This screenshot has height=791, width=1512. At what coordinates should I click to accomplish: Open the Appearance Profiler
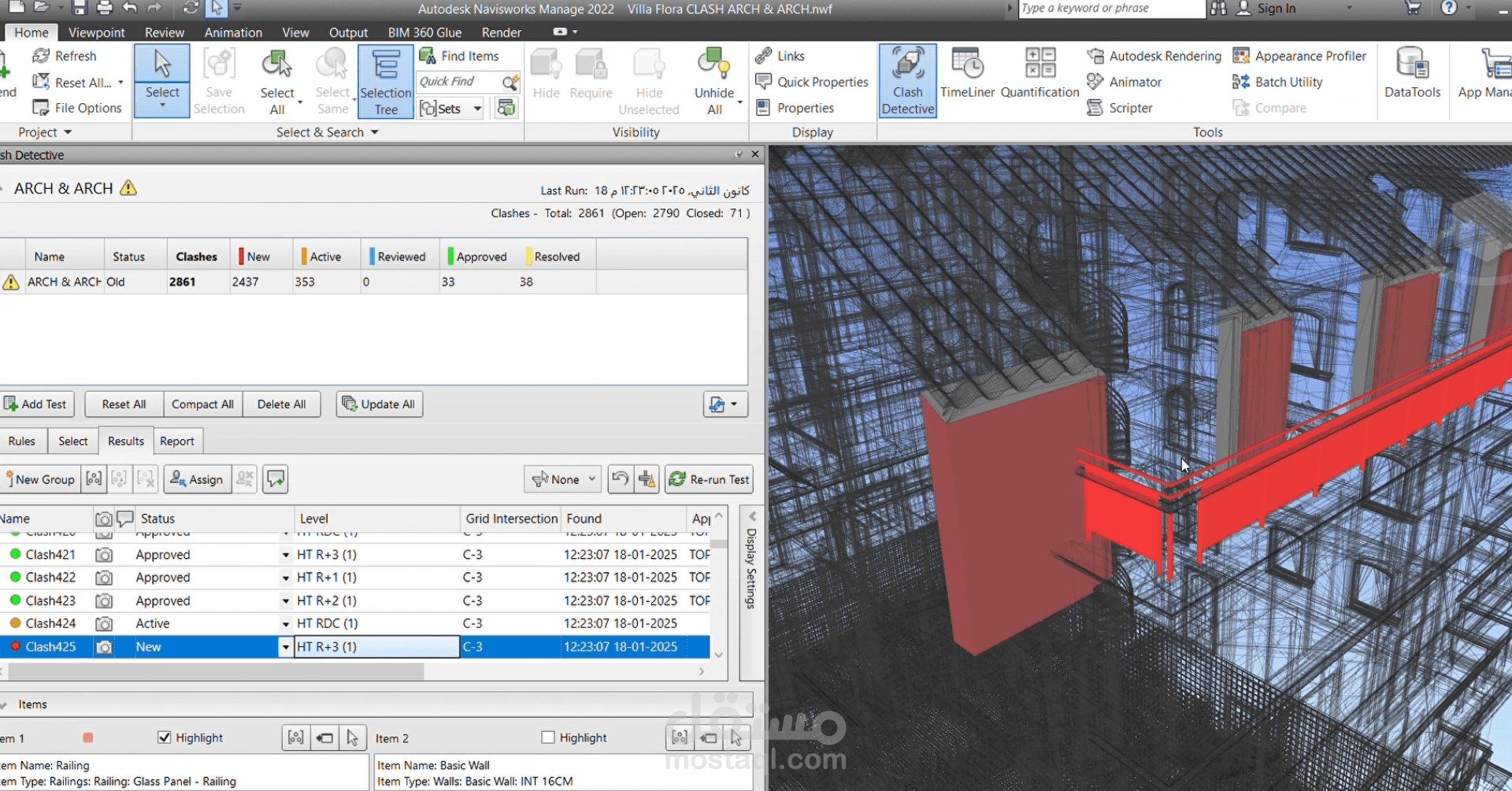click(x=1309, y=55)
